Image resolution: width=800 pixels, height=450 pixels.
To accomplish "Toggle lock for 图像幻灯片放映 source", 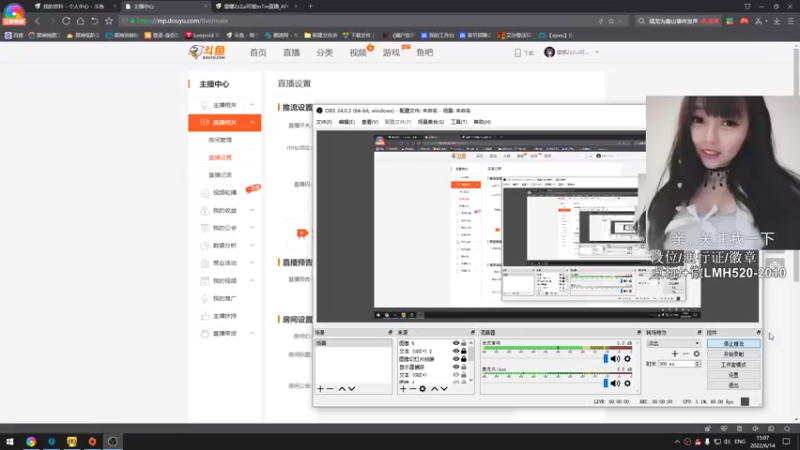I will [464, 359].
